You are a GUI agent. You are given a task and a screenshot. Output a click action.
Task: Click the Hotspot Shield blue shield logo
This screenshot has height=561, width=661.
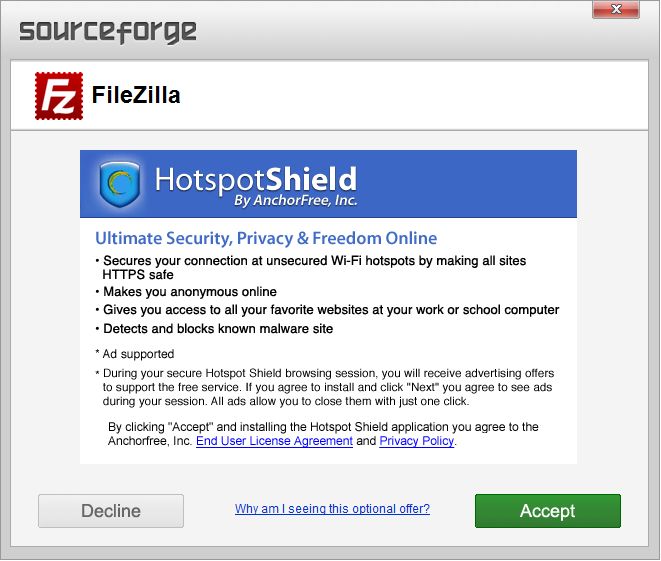point(120,184)
